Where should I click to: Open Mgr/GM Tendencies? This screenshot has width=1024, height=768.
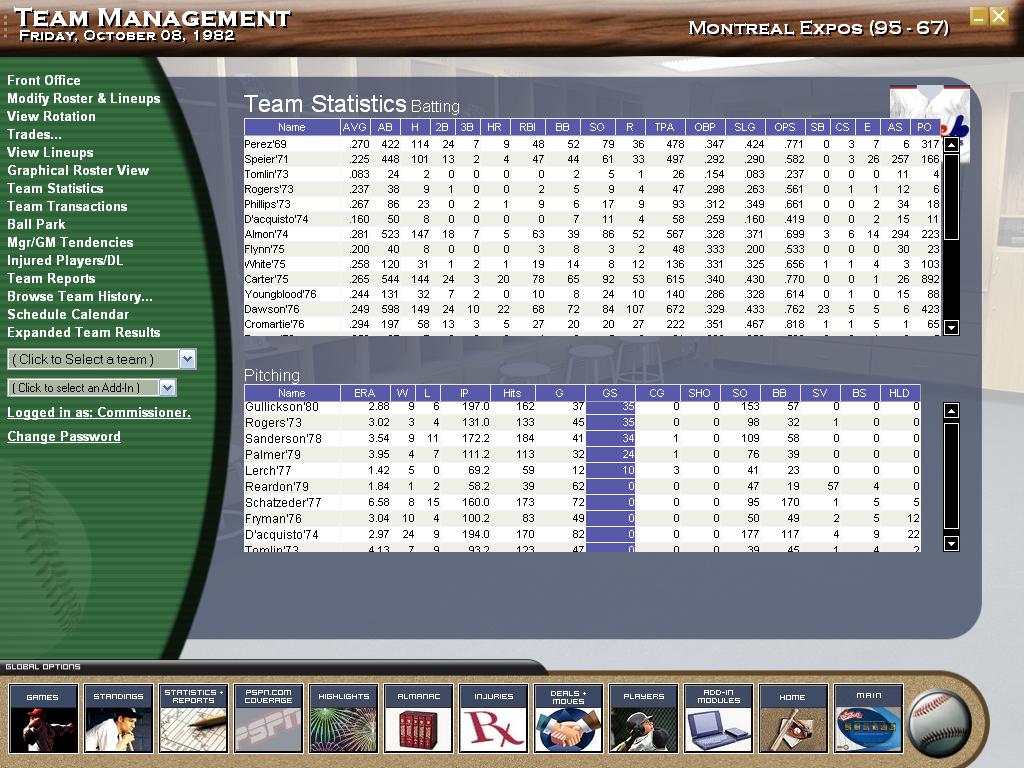(x=71, y=242)
